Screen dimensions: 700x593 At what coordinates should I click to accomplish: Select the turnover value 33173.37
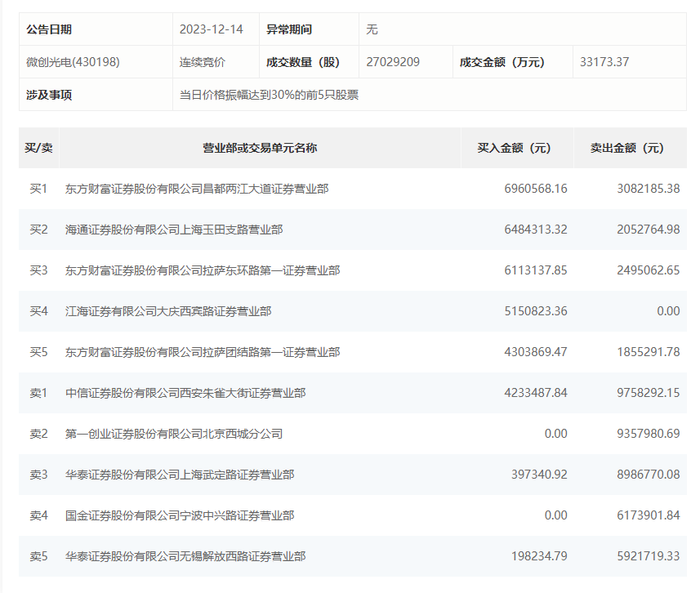point(604,62)
